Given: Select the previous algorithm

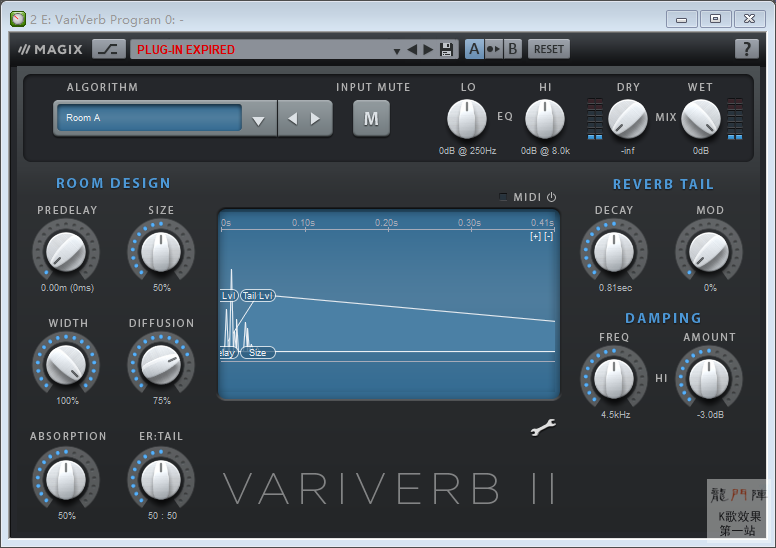Looking at the screenshot, I should [x=292, y=119].
